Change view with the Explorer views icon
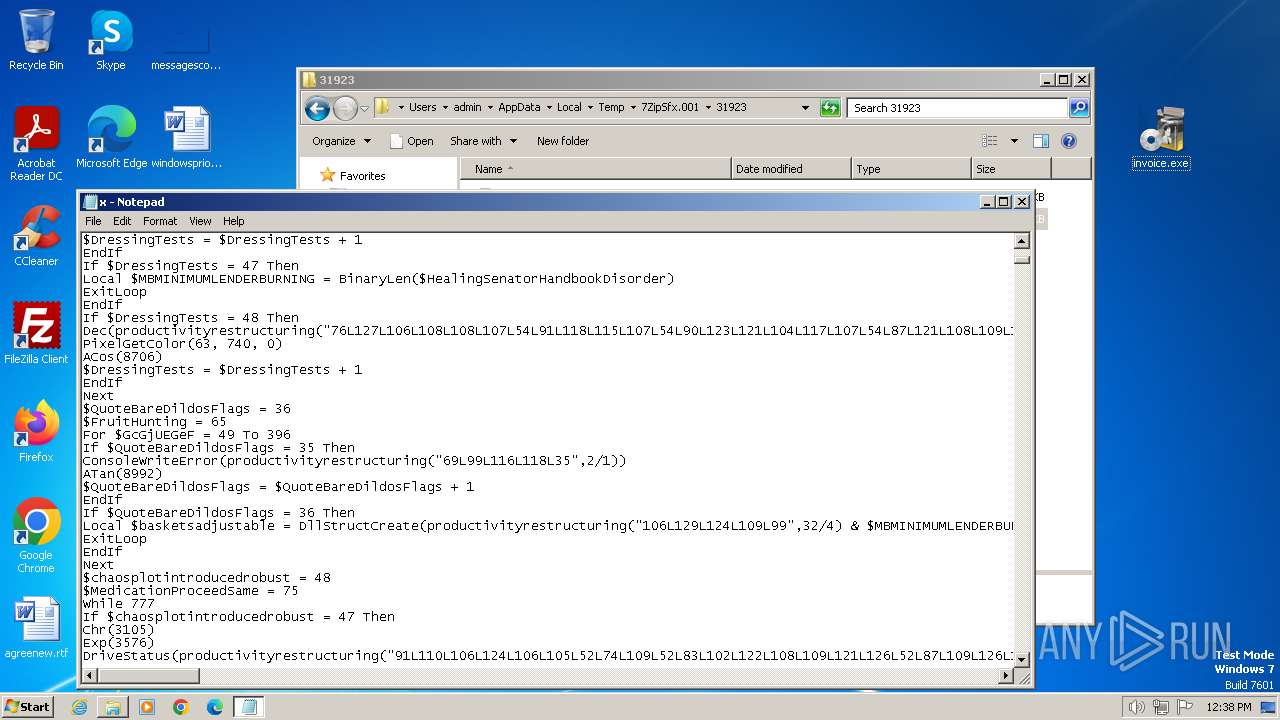The height and width of the screenshot is (720, 1280). click(990, 141)
